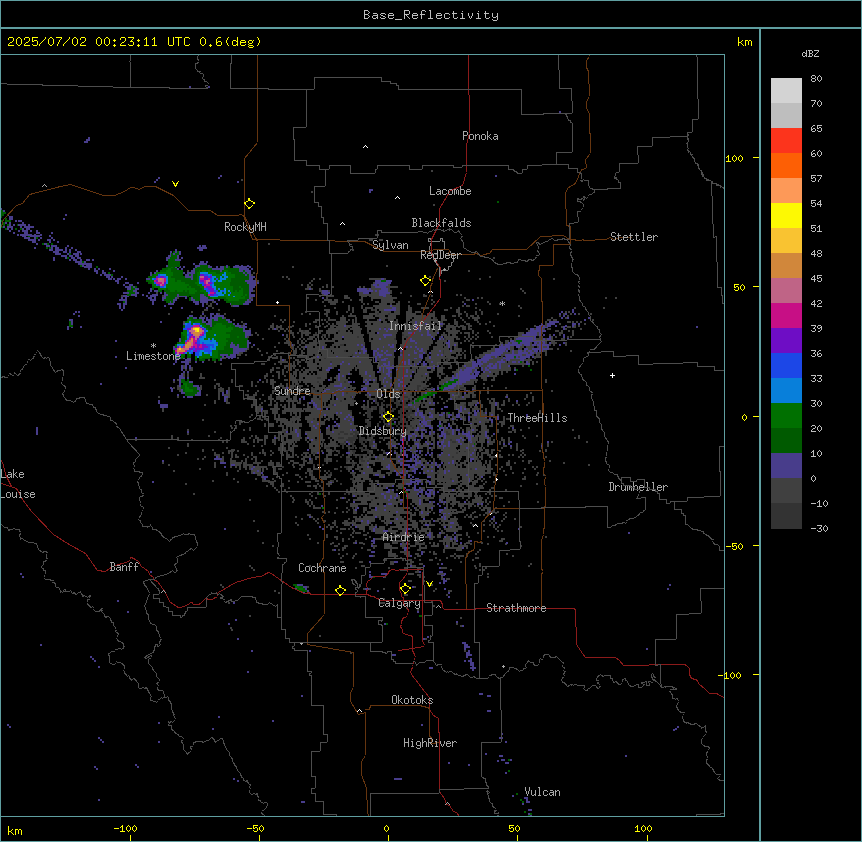Screen dimensions: 862x842
Task: Click the Base_Reflectivity title
Action: pos(431,15)
